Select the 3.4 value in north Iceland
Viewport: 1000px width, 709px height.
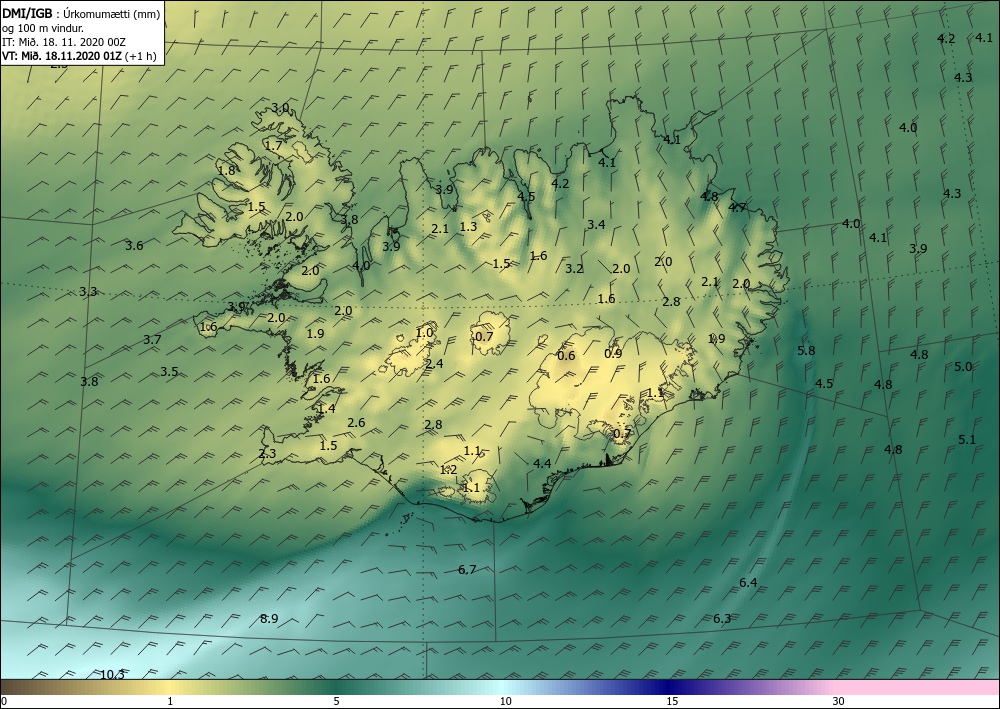pos(596,224)
